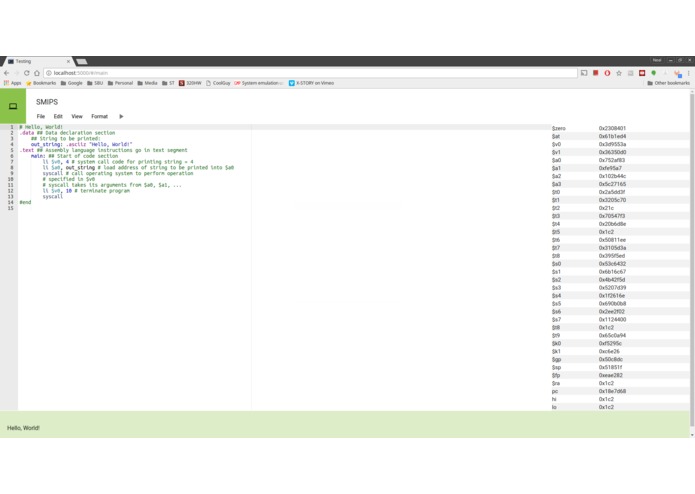Open the Media bookmark folder
Screen dimensions: 695x494
[x=147, y=83]
